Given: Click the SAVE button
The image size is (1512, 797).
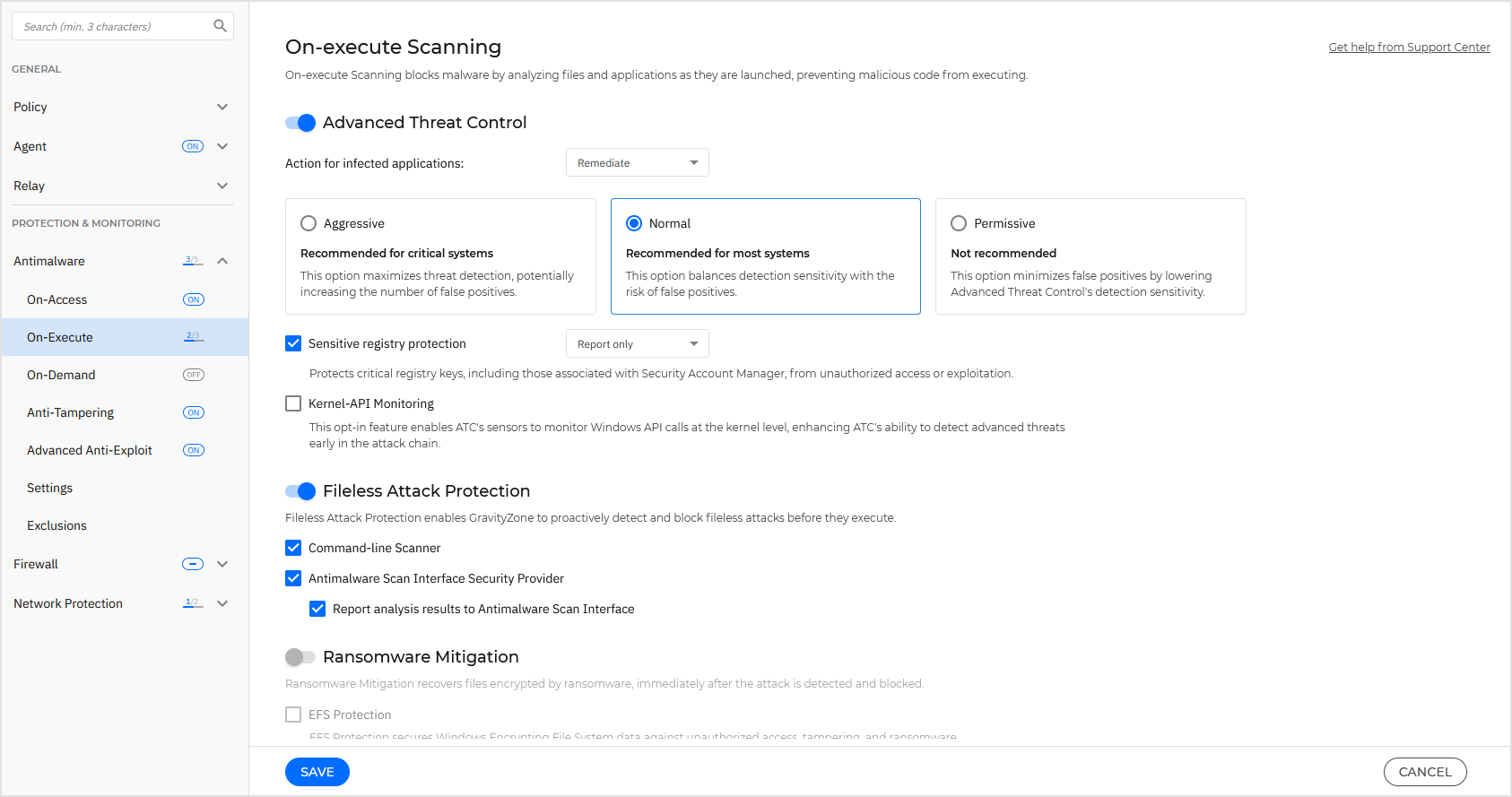Looking at the screenshot, I should point(317,772).
